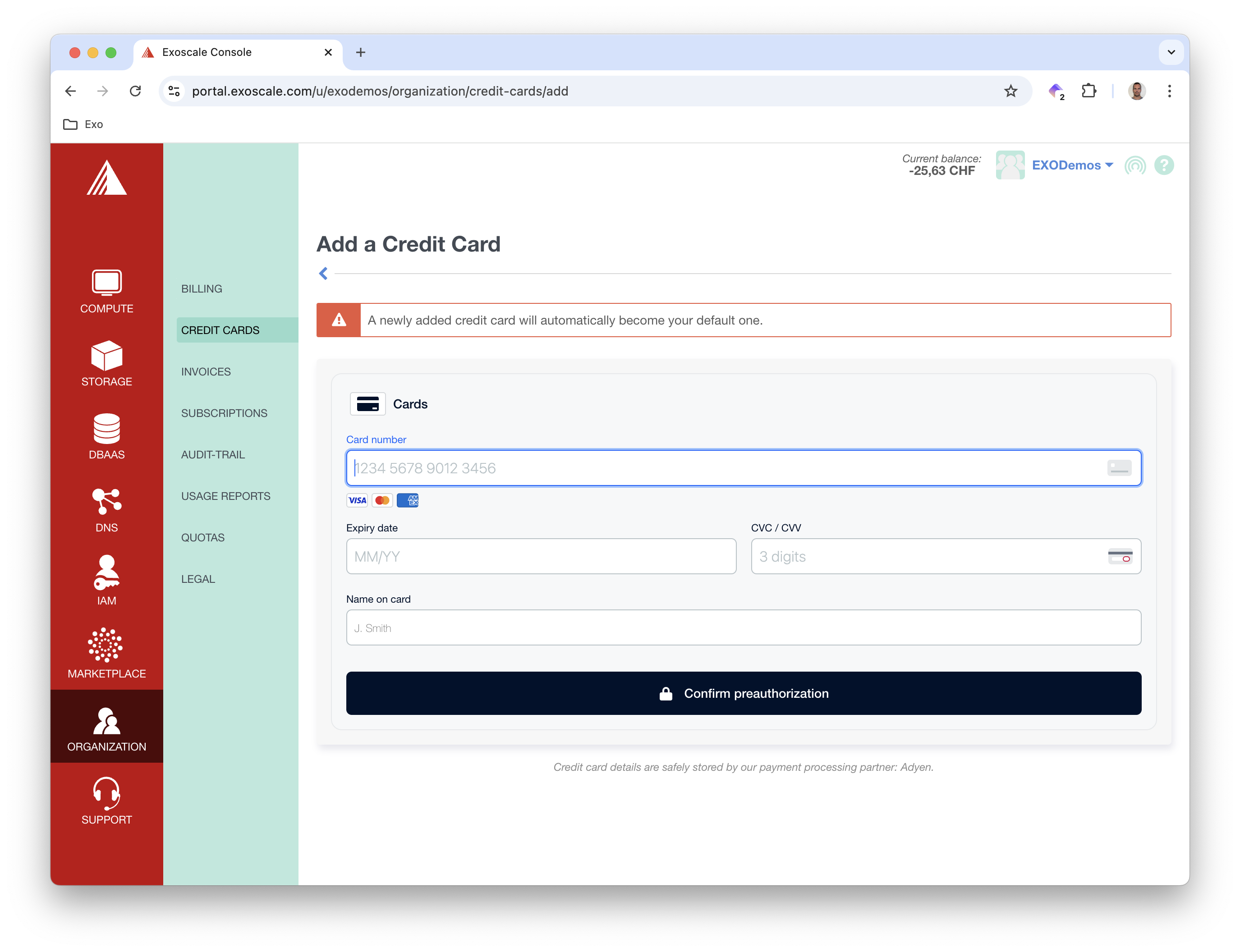Click the blue back chevron under title
Image resolution: width=1240 pixels, height=952 pixels.
click(323, 274)
